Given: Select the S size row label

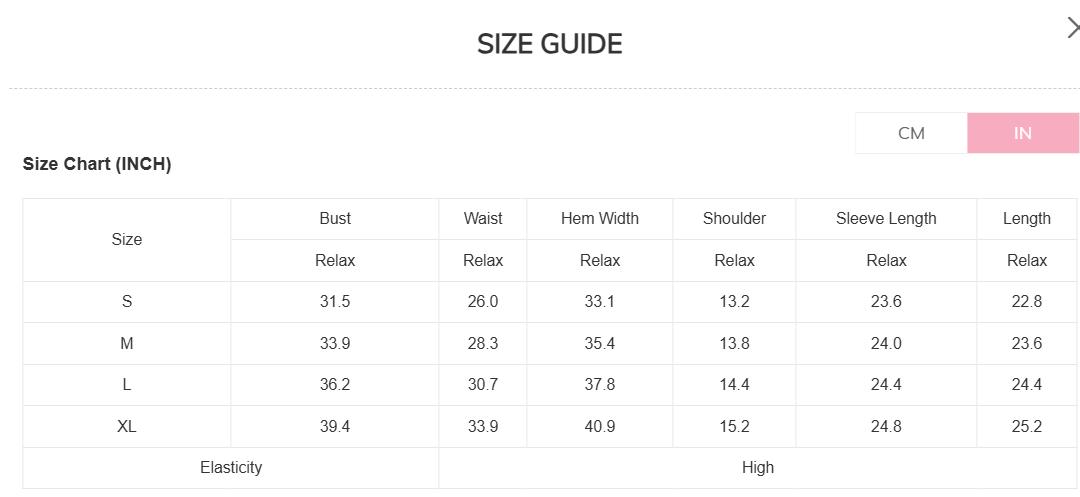Looking at the screenshot, I should click(x=127, y=302).
